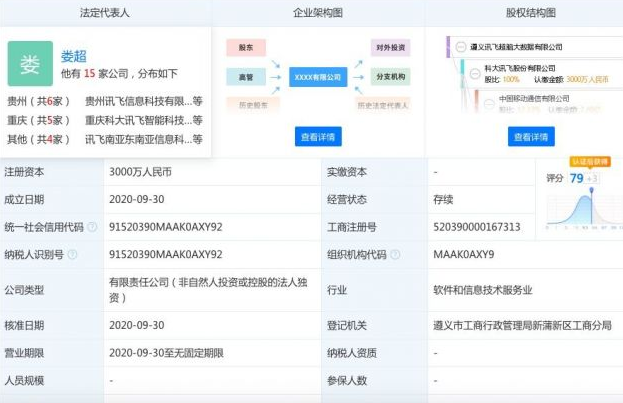The image size is (623, 403).
Task: Click the 认证低获得 orange badge
Action: (x=590, y=161)
